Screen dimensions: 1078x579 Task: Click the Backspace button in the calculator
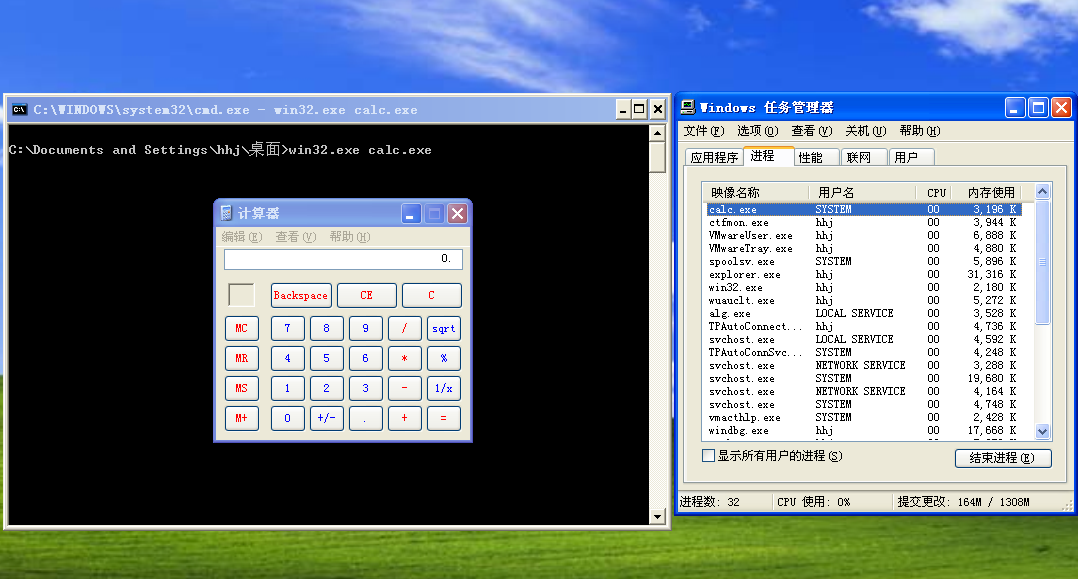301,296
